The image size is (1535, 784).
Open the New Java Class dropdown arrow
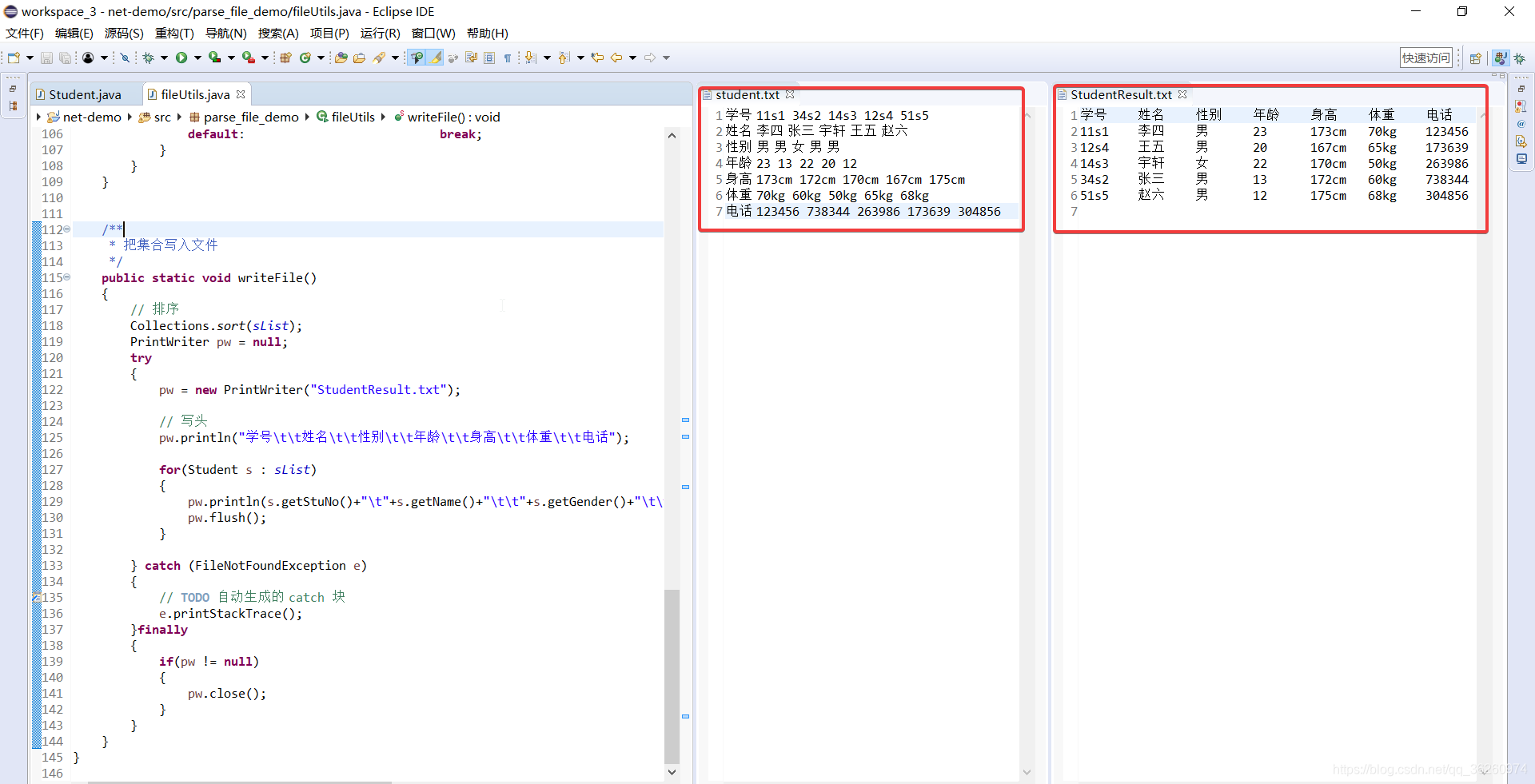point(321,58)
